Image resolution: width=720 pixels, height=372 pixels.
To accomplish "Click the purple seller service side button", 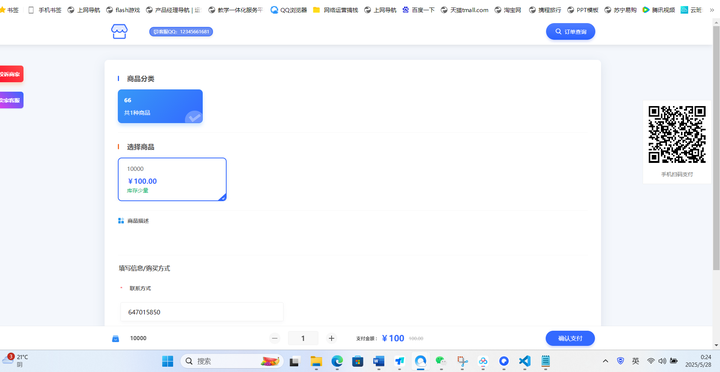I will (11, 100).
